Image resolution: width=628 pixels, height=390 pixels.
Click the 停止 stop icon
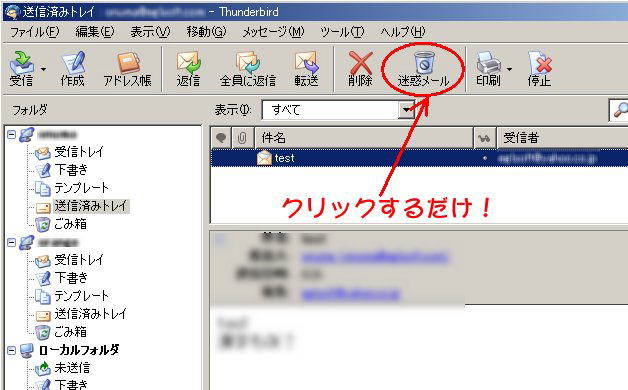539,68
